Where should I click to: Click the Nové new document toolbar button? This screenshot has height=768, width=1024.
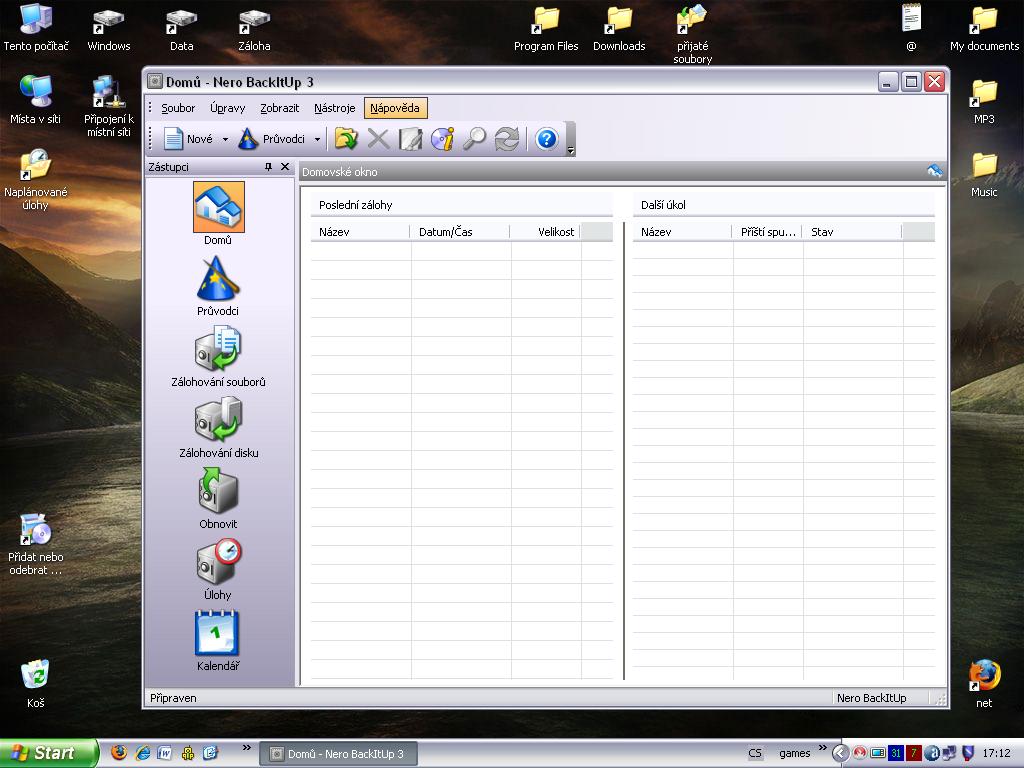coord(189,139)
